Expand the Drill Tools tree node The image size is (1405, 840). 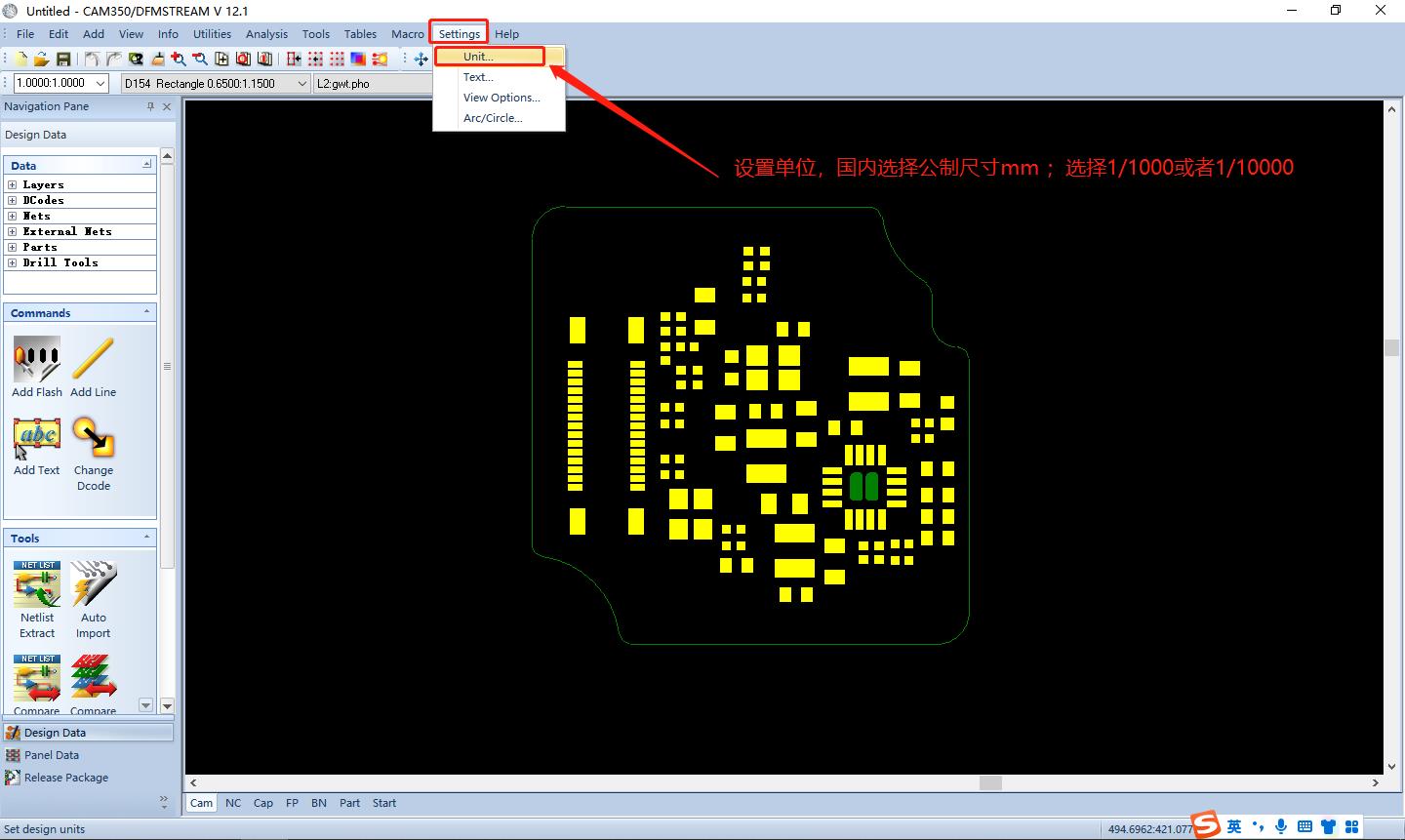pos(13,262)
